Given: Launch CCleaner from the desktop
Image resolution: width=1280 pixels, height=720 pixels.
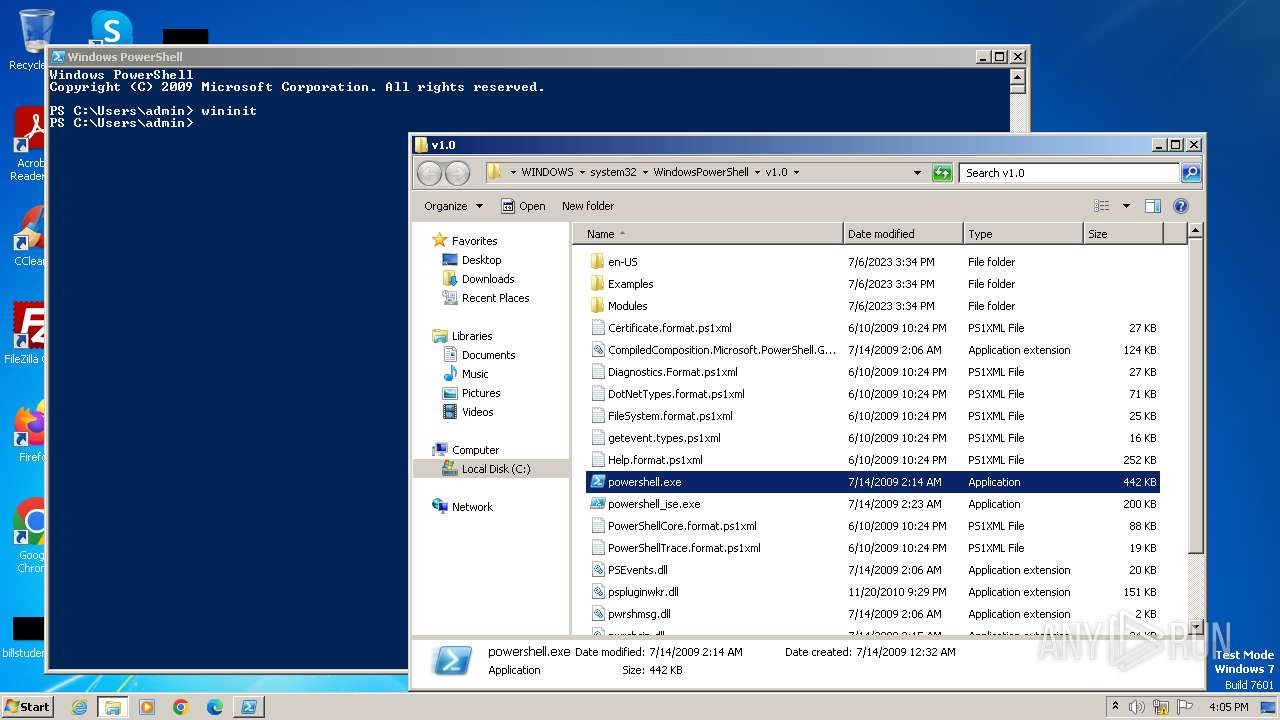Looking at the screenshot, I should point(29,237).
